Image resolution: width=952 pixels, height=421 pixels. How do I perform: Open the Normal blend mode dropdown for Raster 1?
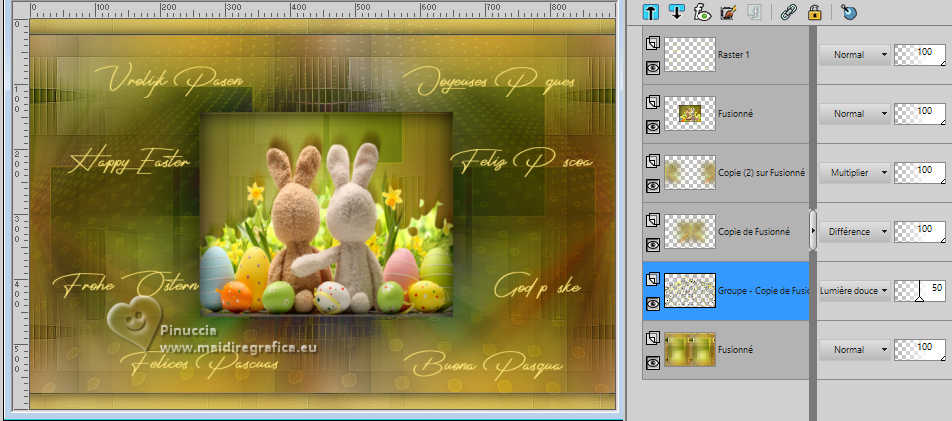coord(854,55)
